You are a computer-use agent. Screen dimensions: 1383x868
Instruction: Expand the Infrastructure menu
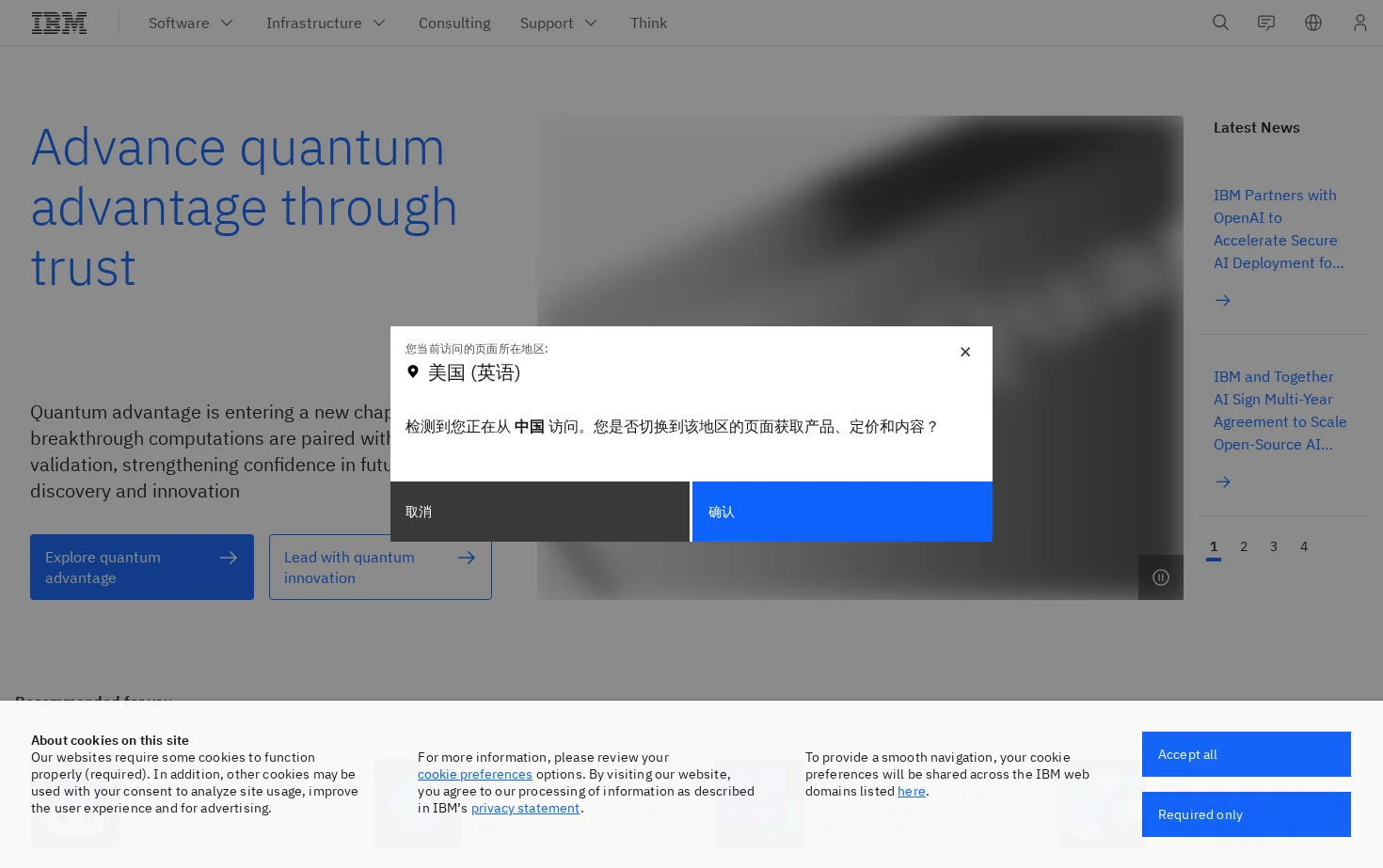pyautogui.click(x=326, y=23)
